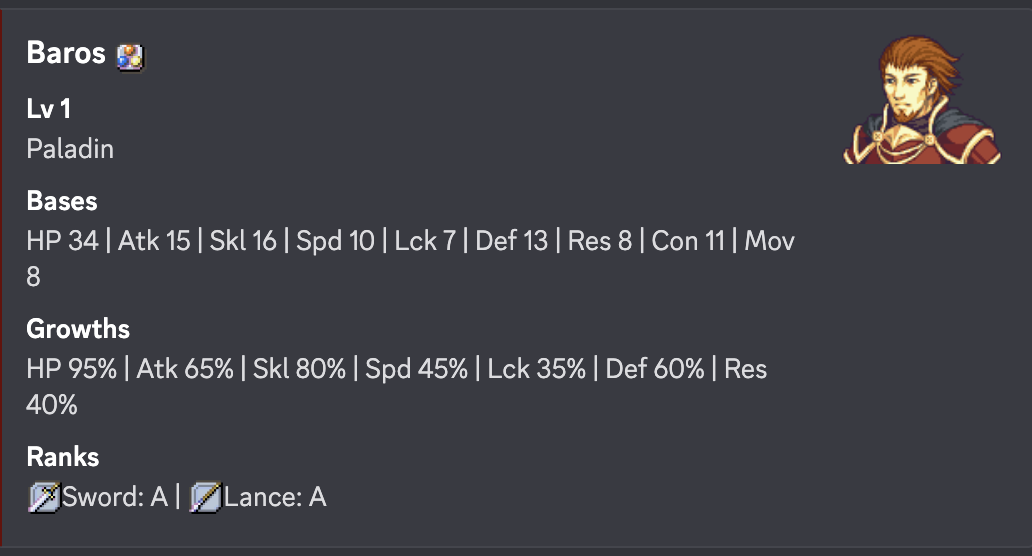Click the Baros embed title

[x=66, y=53]
